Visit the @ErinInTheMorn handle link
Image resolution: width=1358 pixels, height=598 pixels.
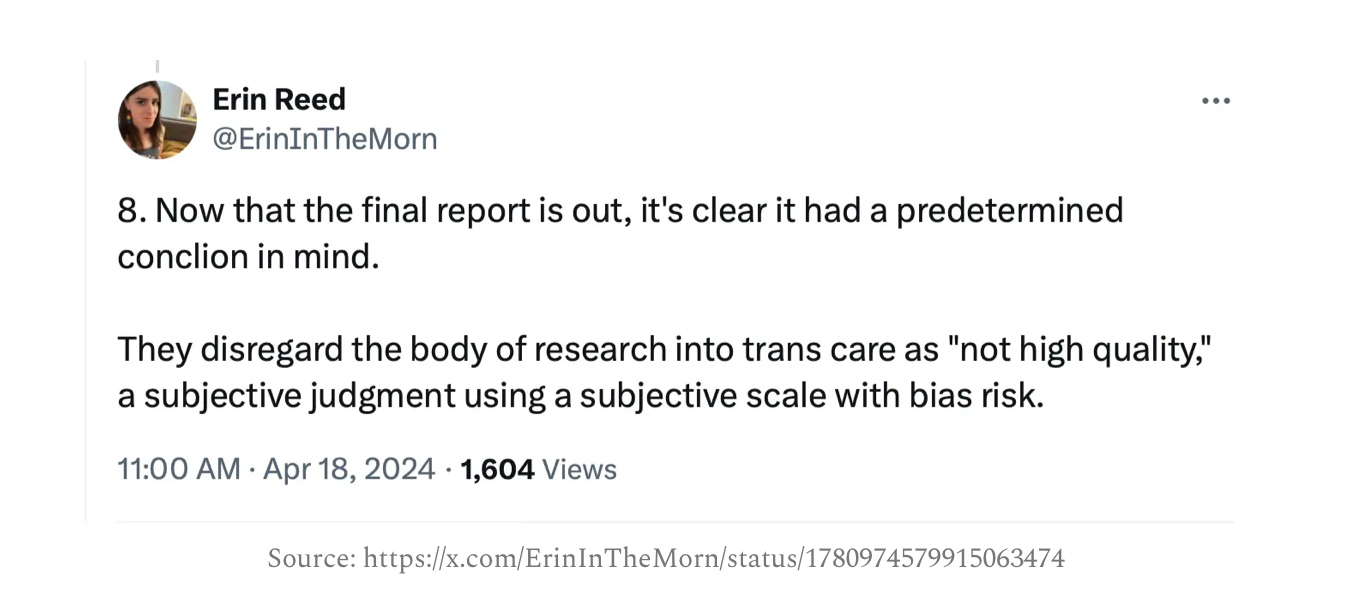[324, 139]
